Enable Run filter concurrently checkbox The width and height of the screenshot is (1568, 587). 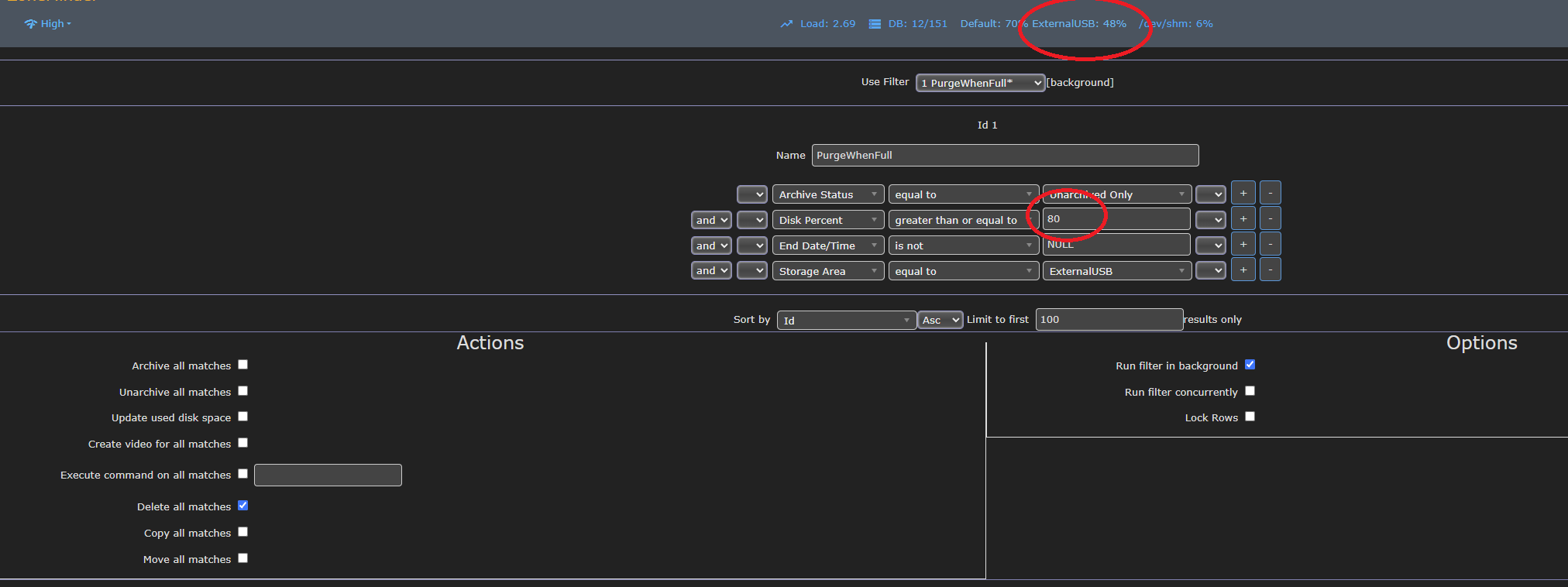click(x=1250, y=391)
